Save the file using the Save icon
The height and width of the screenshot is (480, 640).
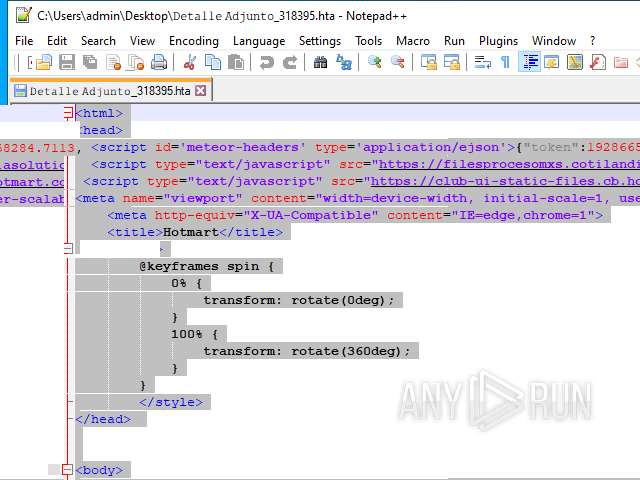(x=67, y=62)
